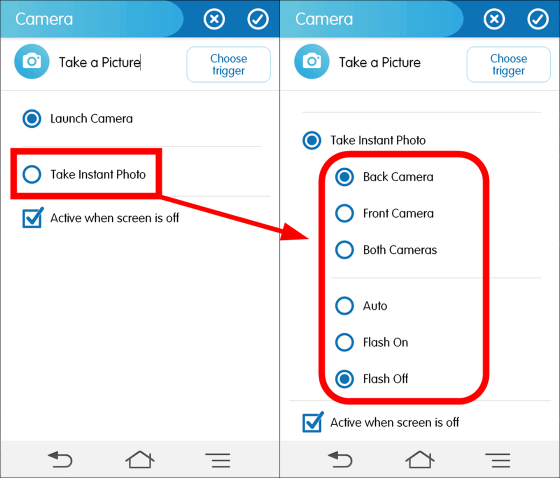The height and width of the screenshot is (478, 560).
Task: Tap the camera icon on left screen
Action: tap(32, 61)
